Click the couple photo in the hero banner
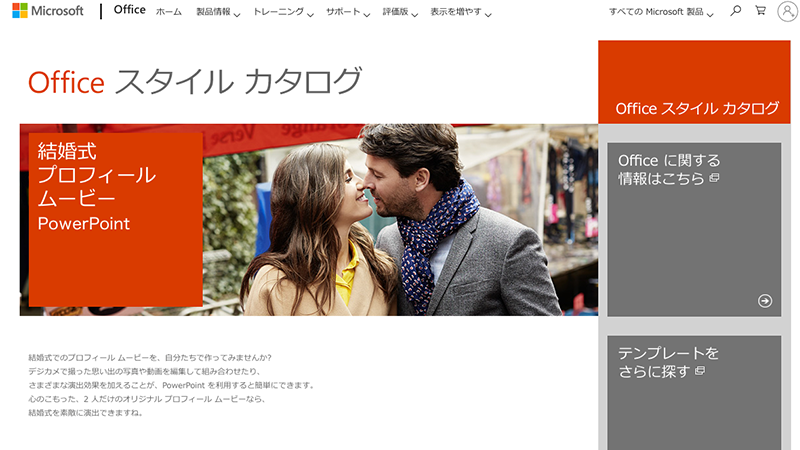The width and height of the screenshot is (800, 450). tap(400, 220)
